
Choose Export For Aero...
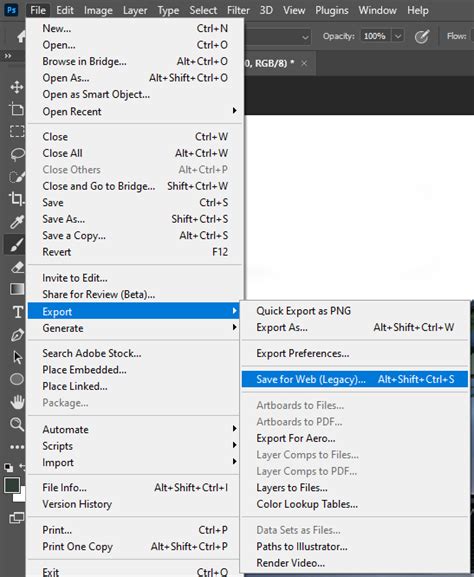point(355,438)
